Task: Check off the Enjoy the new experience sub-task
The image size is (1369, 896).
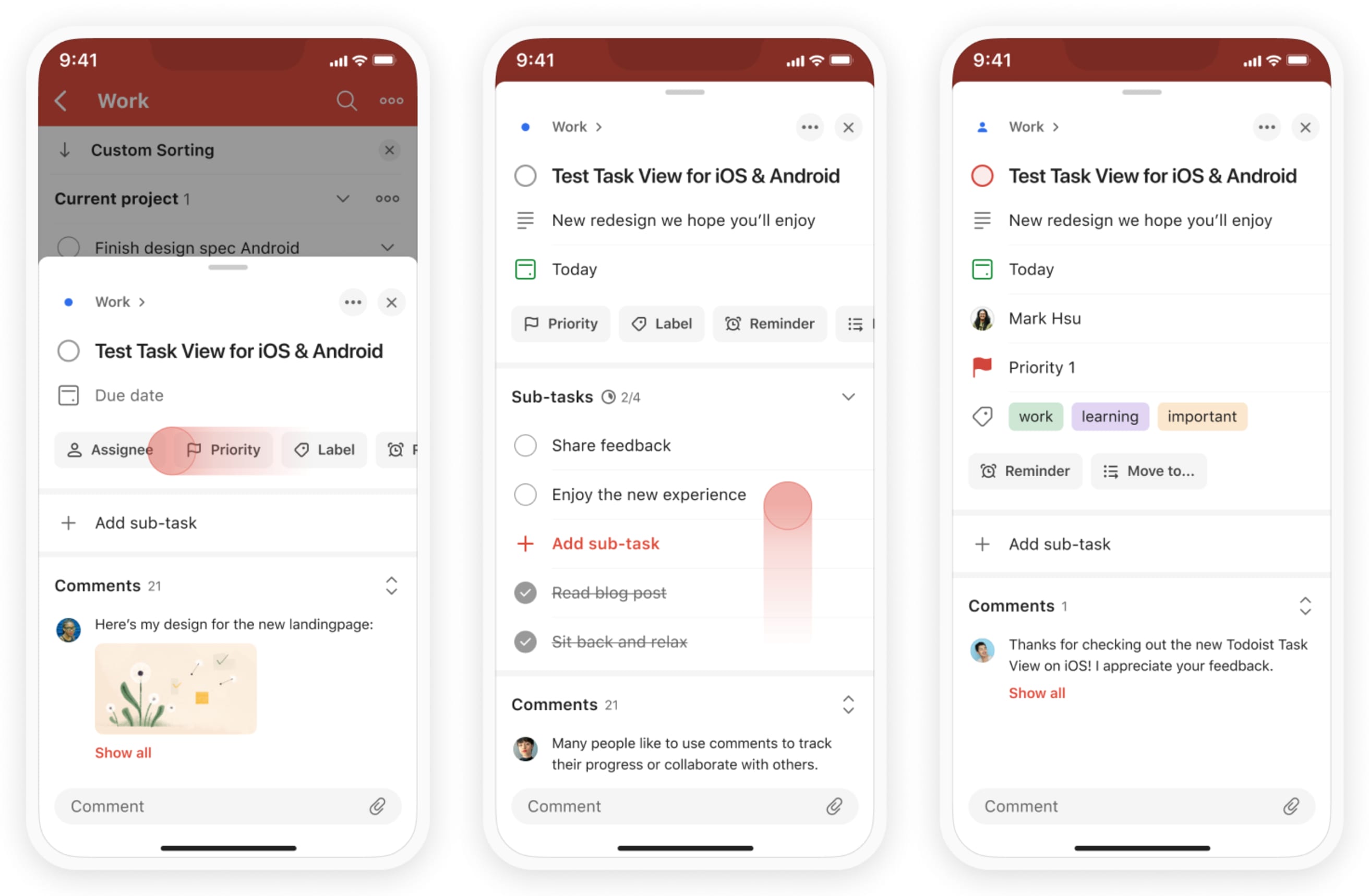Action: click(528, 495)
